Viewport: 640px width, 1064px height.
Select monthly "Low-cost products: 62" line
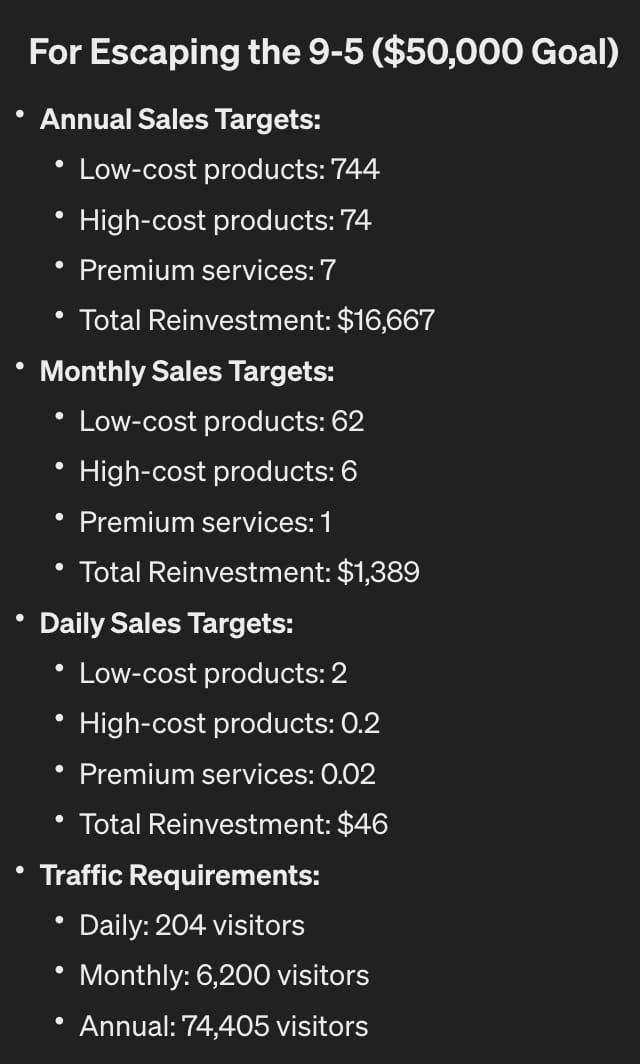(x=221, y=422)
